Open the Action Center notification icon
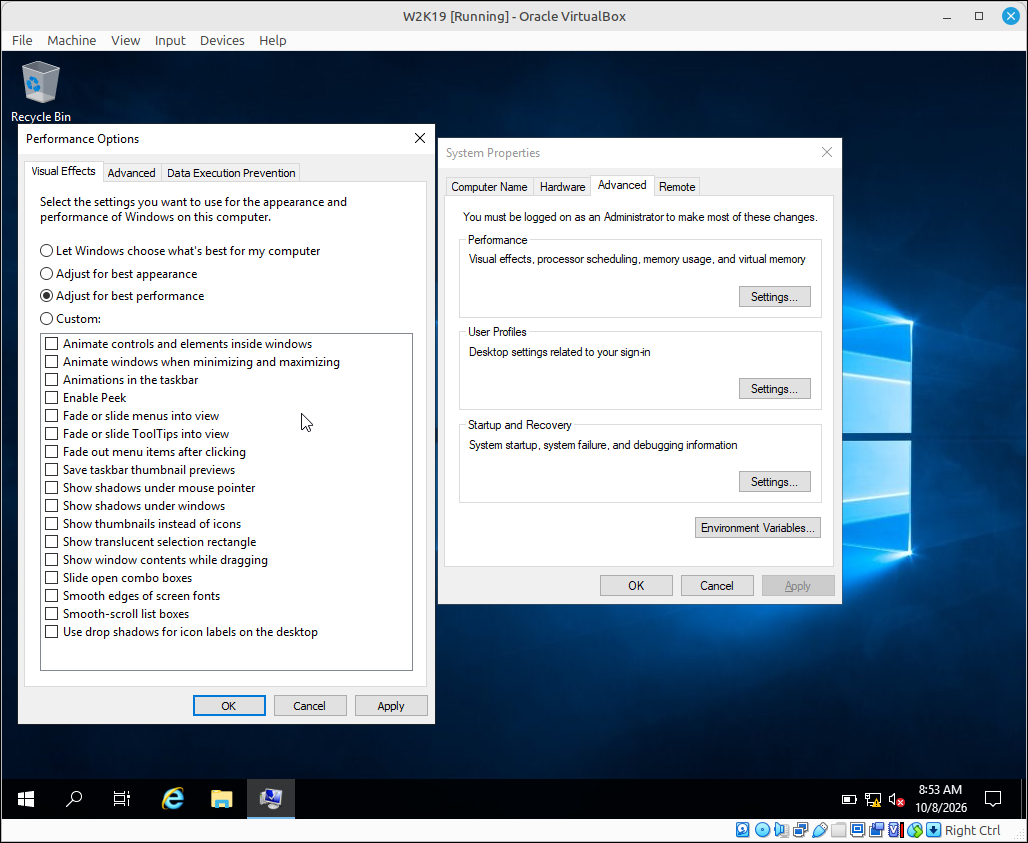 click(993, 798)
